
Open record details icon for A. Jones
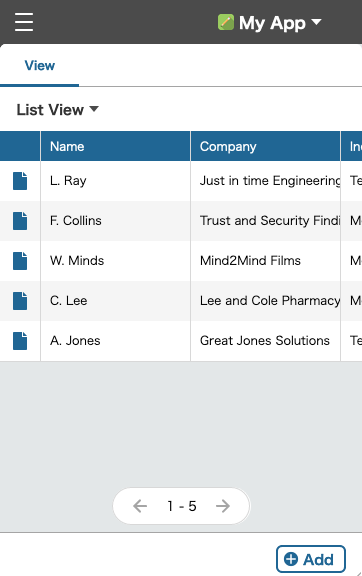(20, 341)
